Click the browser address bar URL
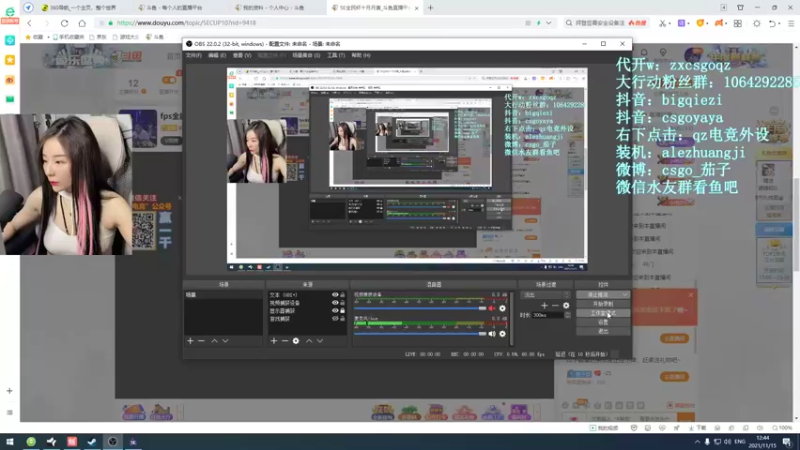Image resolution: width=800 pixels, height=450 pixels. click(186, 23)
